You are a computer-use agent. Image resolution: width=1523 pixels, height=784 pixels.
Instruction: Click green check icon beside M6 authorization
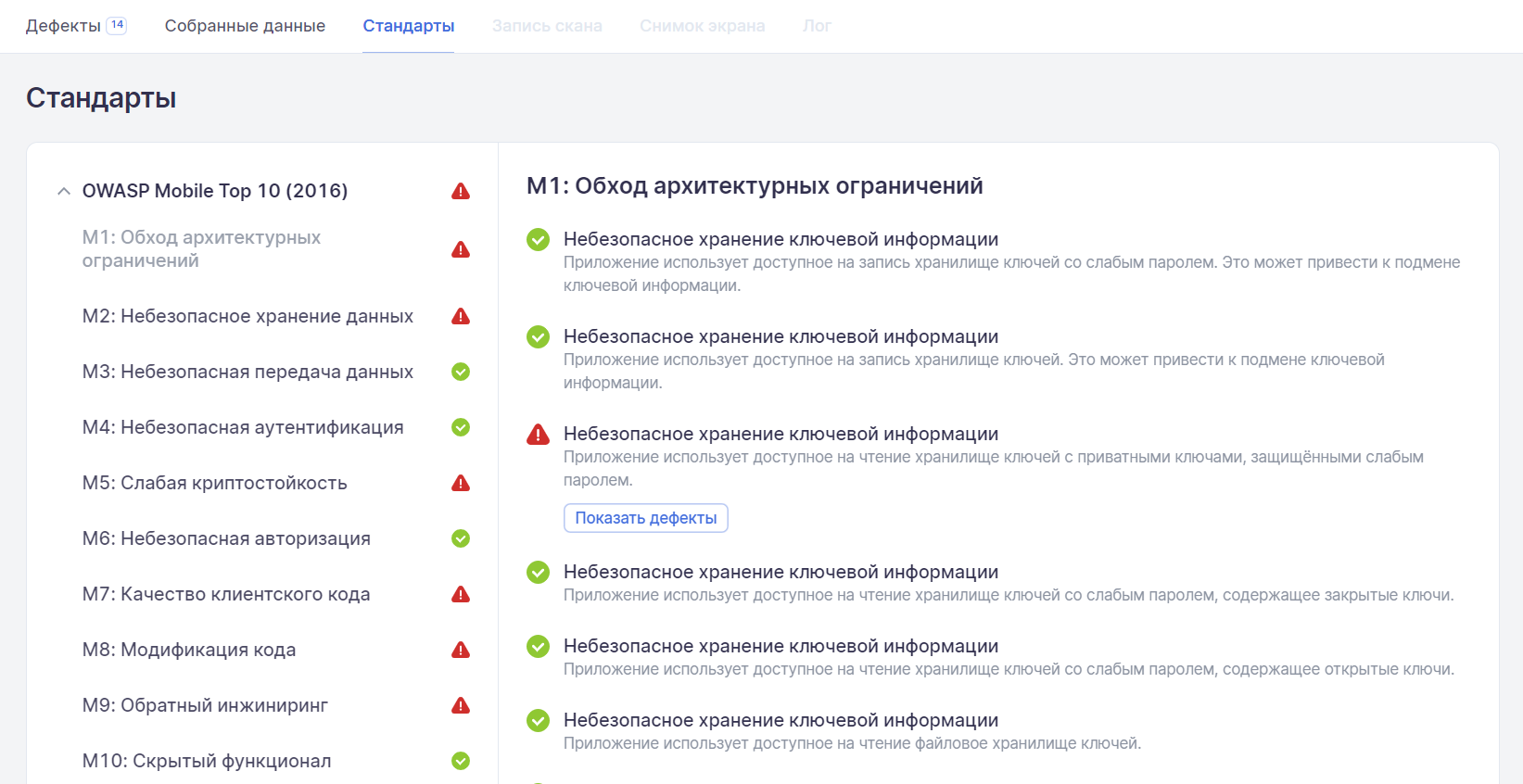click(461, 538)
